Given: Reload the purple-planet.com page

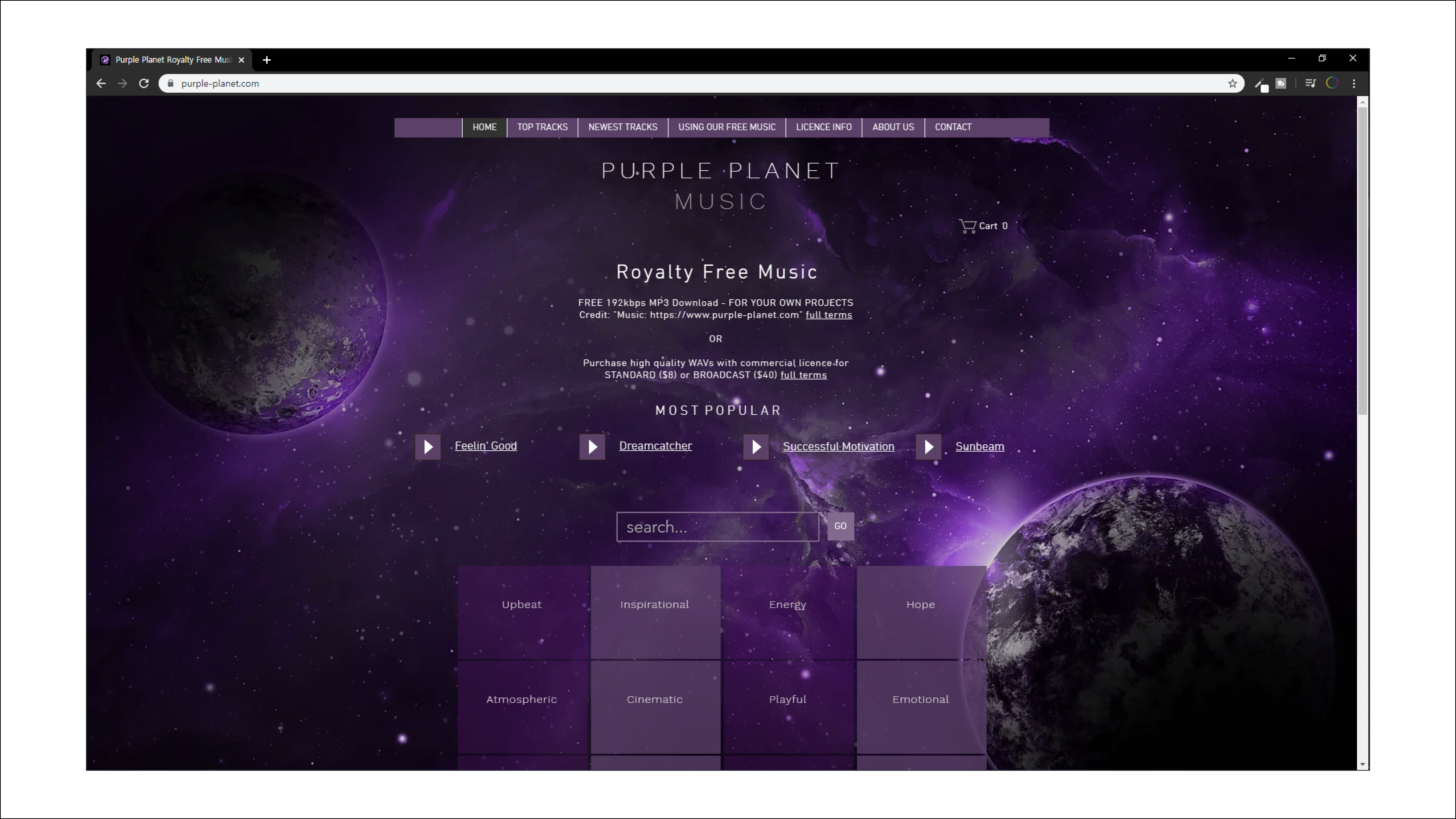Looking at the screenshot, I should pyautogui.click(x=143, y=84).
